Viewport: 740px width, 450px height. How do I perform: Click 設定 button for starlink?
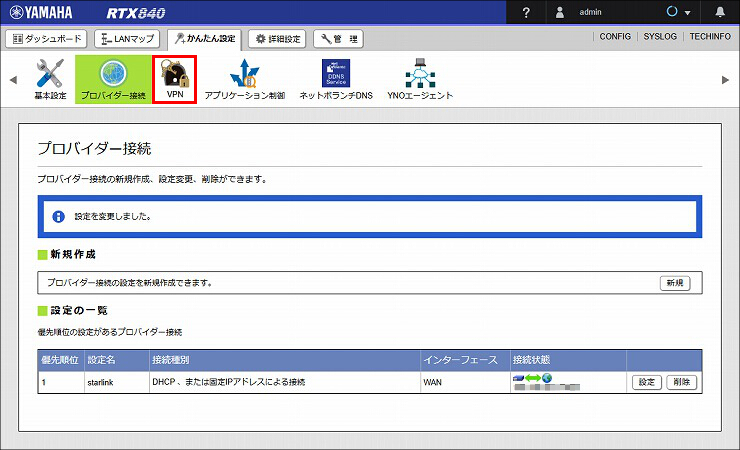(x=647, y=383)
